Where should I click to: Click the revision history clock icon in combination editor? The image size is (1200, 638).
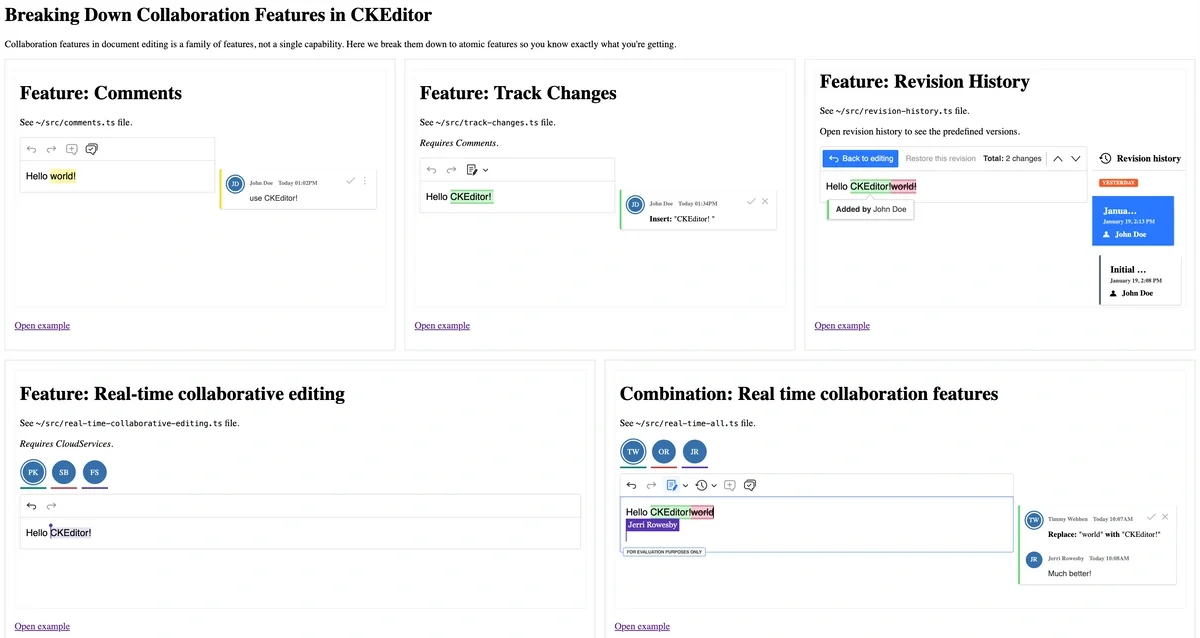pyautogui.click(x=701, y=485)
